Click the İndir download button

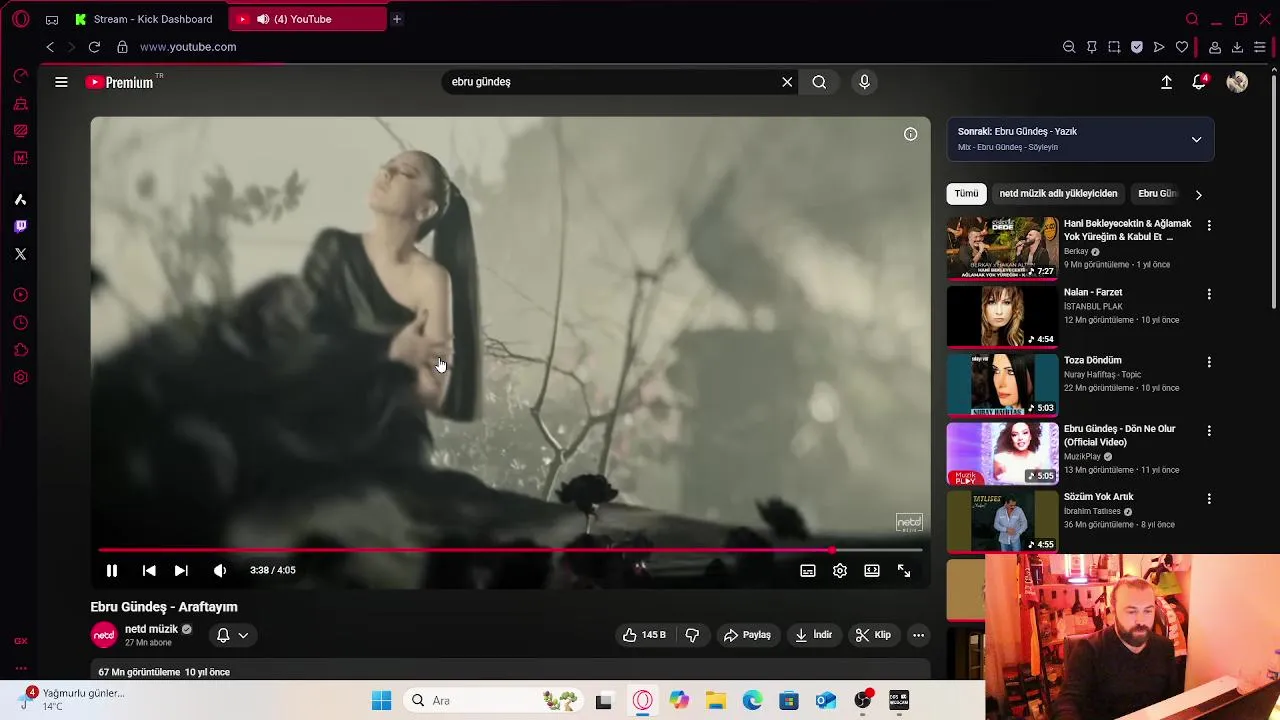click(814, 635)
